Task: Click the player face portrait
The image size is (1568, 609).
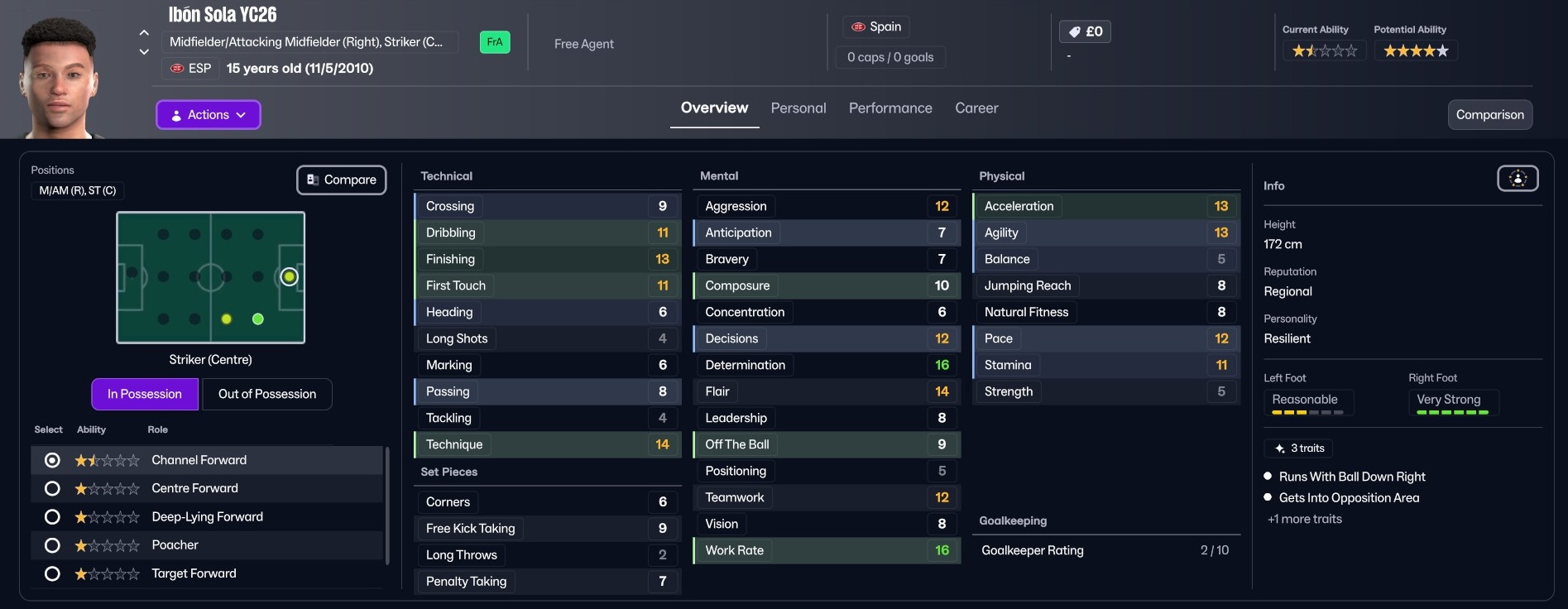Action: (x=58, y=79)
